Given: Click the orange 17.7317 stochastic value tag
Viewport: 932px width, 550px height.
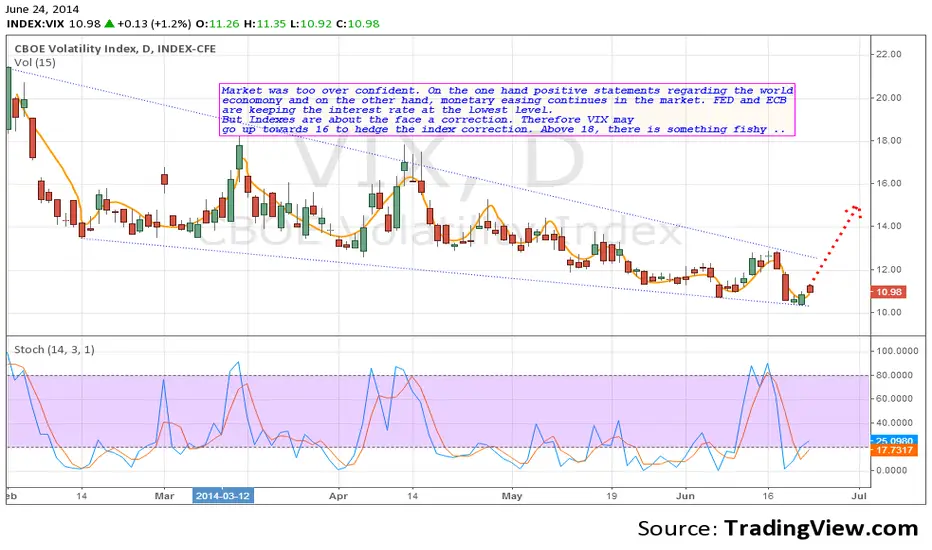Looking at the screenshot, I should (894, 451).
